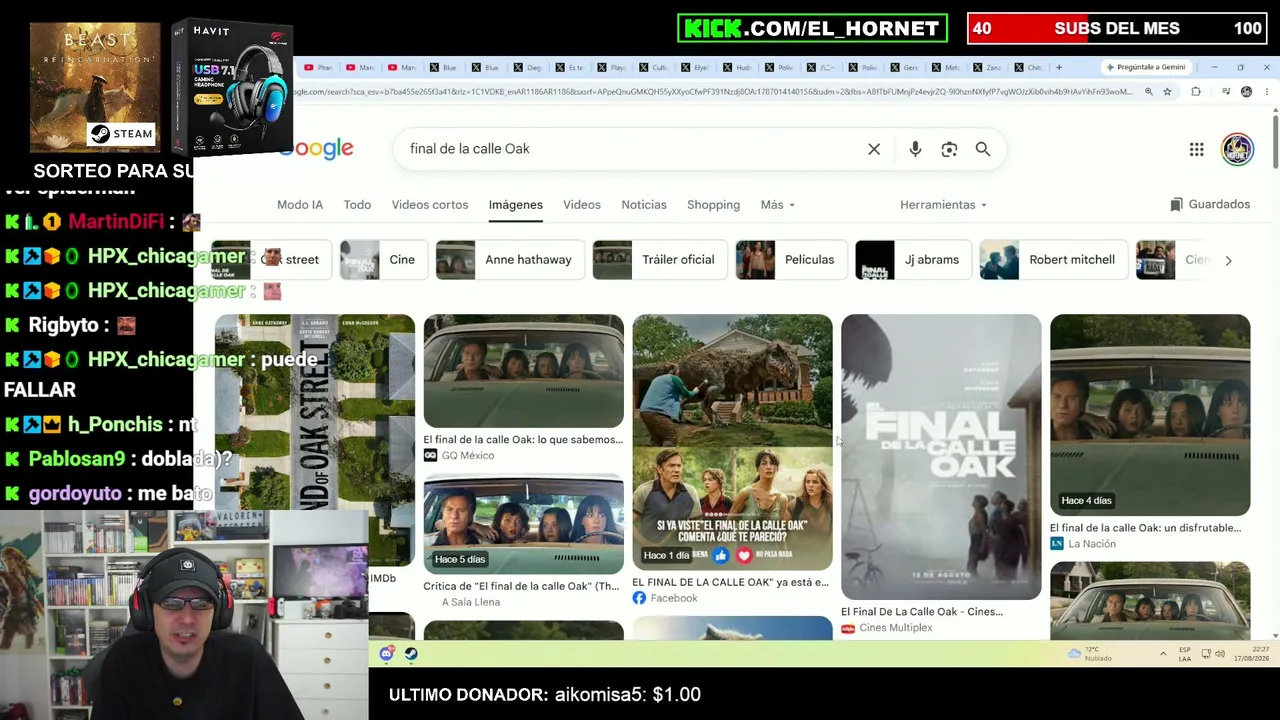Click the Google search text field
Screen dimensions: 1280x720
pyautogui.click(x=630, y=149)
